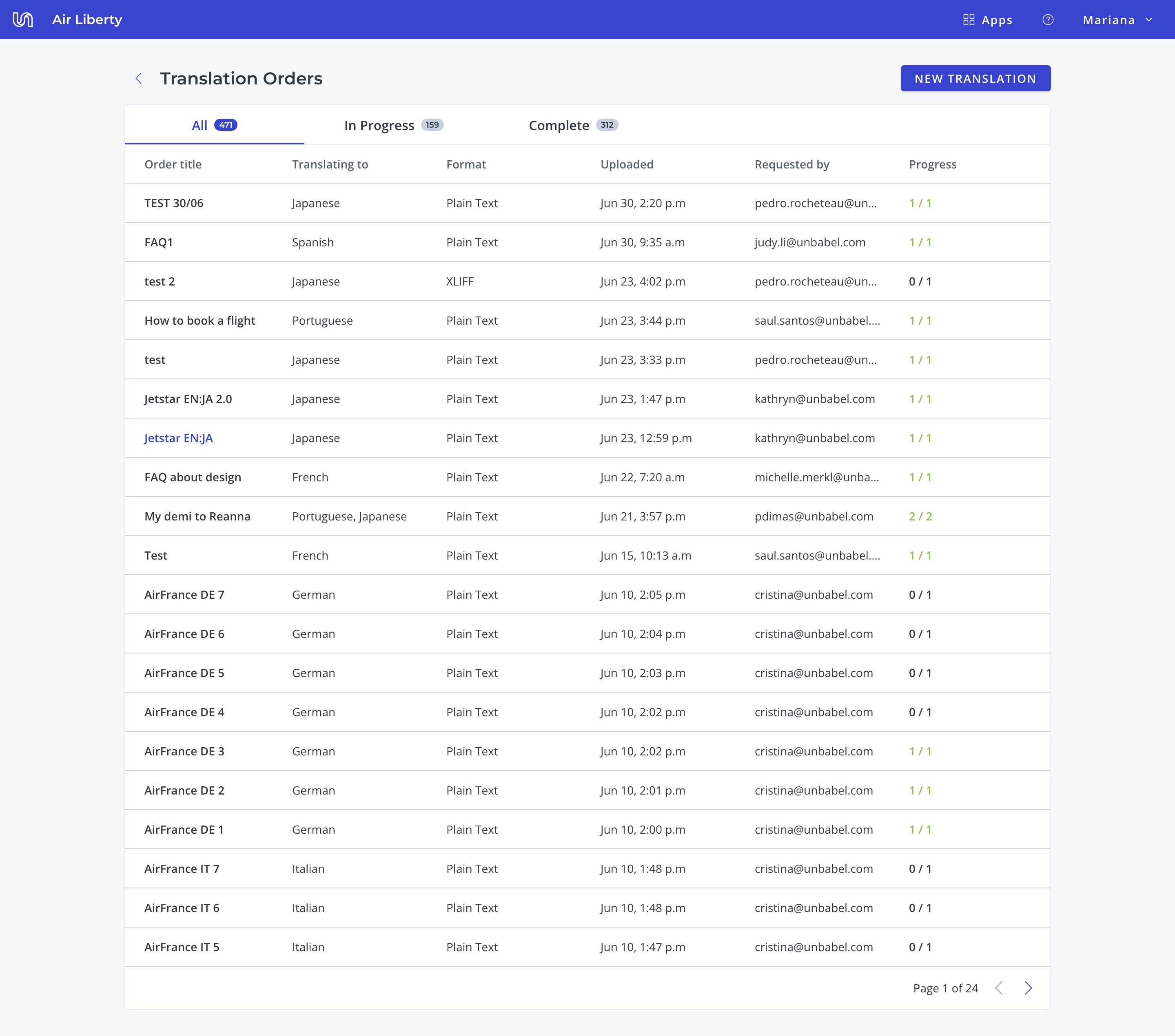This screenshot has height=1036, width=1175.
Task: Click the NEW TRANSLATION button
Action: click(975, 78)
